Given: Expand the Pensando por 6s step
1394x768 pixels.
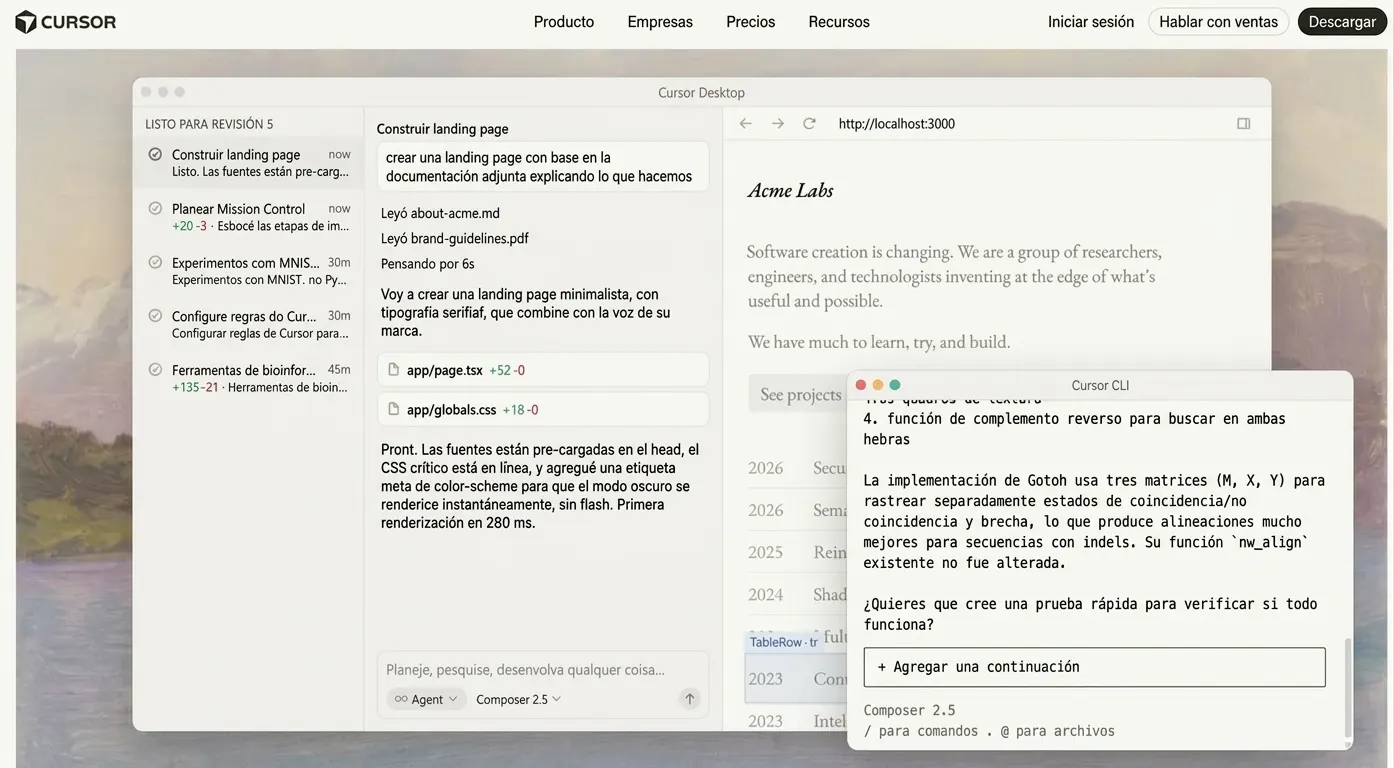Looking at the screenshot, I should click(x=427, y=264).
